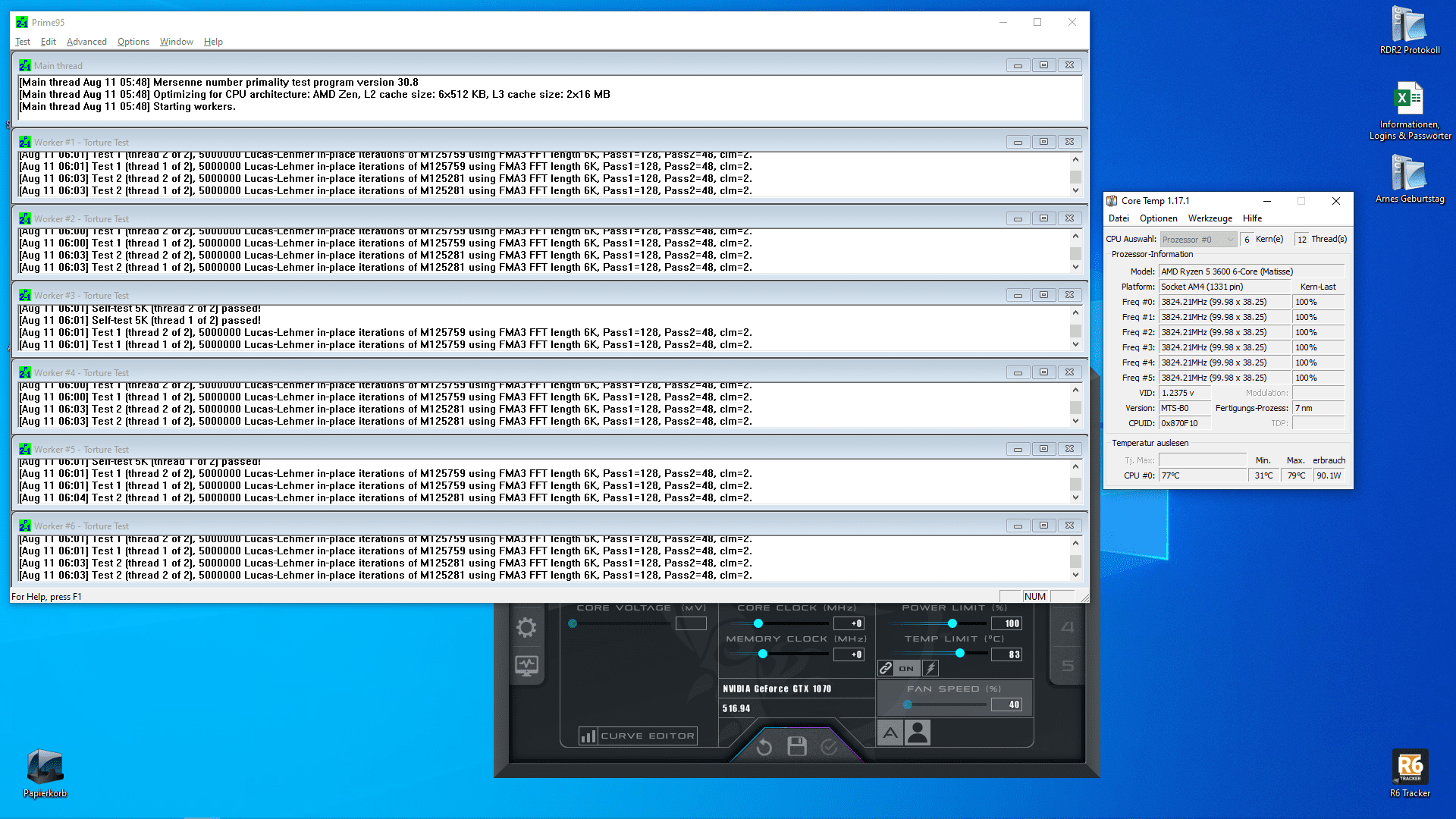1456x819 pixels.
Task: Open Core Temp Optionen menu
Action: coord(1159,218)
